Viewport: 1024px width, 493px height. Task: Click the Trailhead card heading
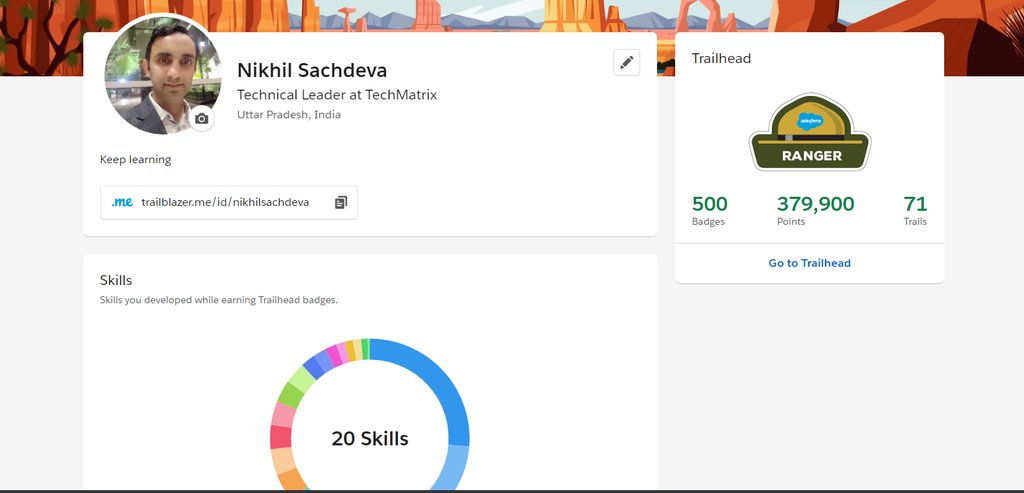(x=721, y=58)
